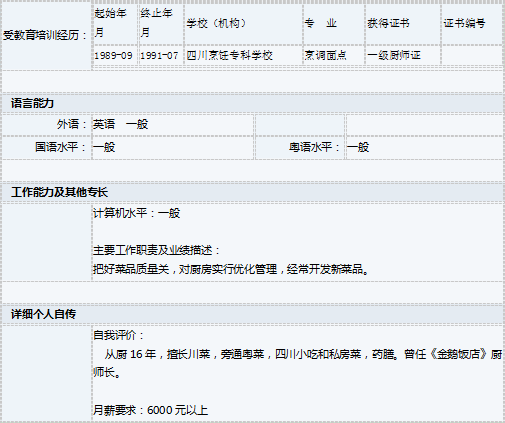The image size is (505, 423).
Task: Click the 获得证书 column header
Action: (x=388, y=23)
